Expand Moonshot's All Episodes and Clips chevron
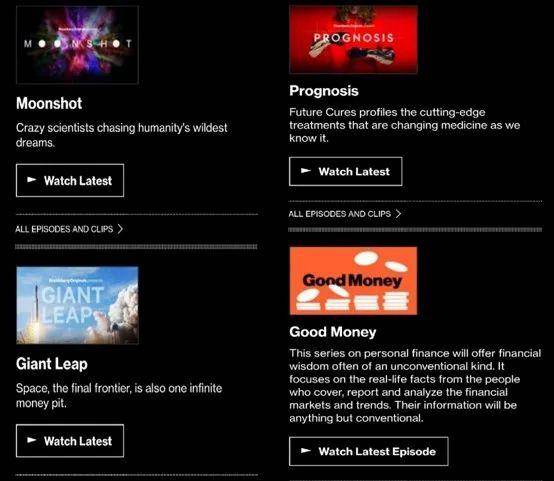 [x=120, y=229]
